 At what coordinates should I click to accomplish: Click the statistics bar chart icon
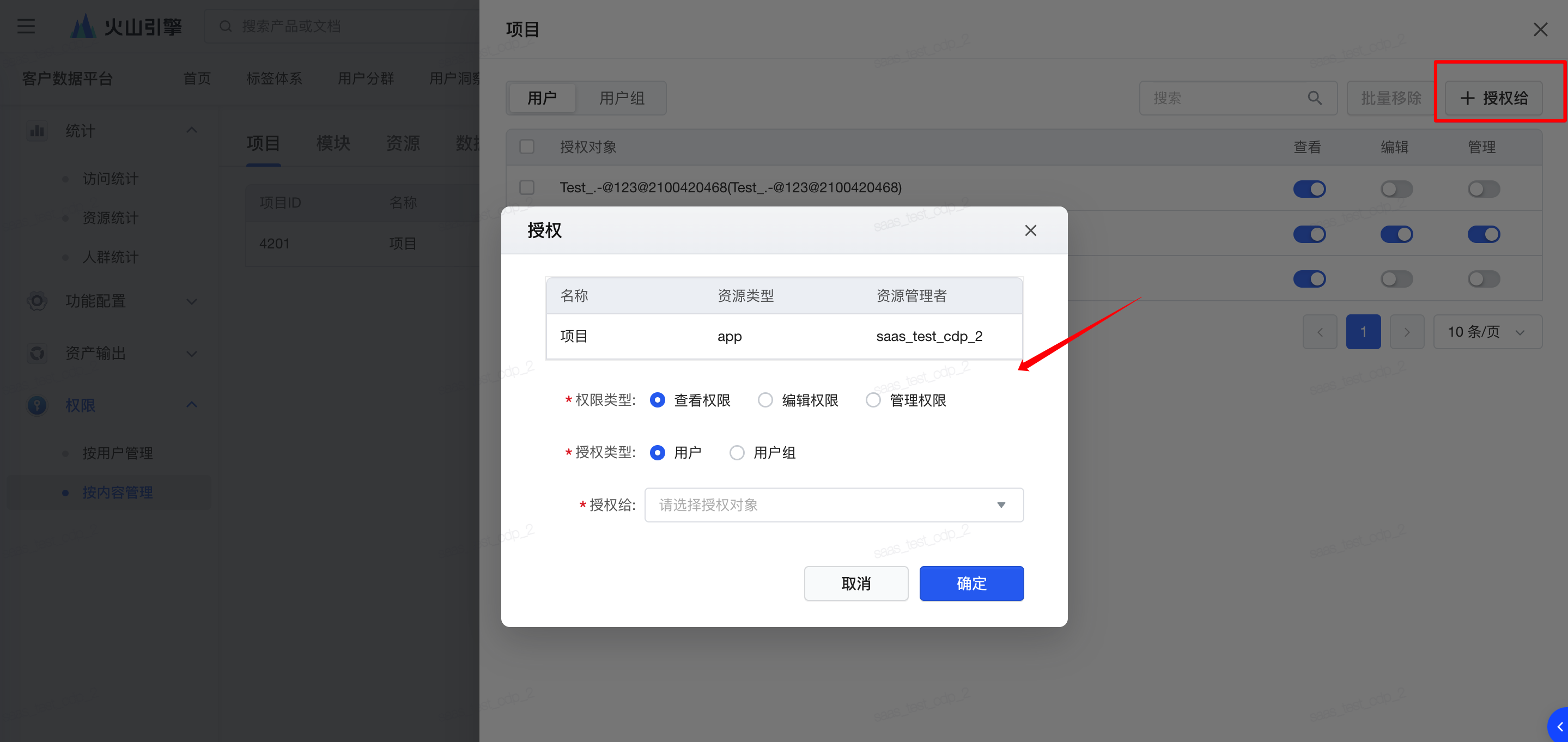tap(37, 131)
